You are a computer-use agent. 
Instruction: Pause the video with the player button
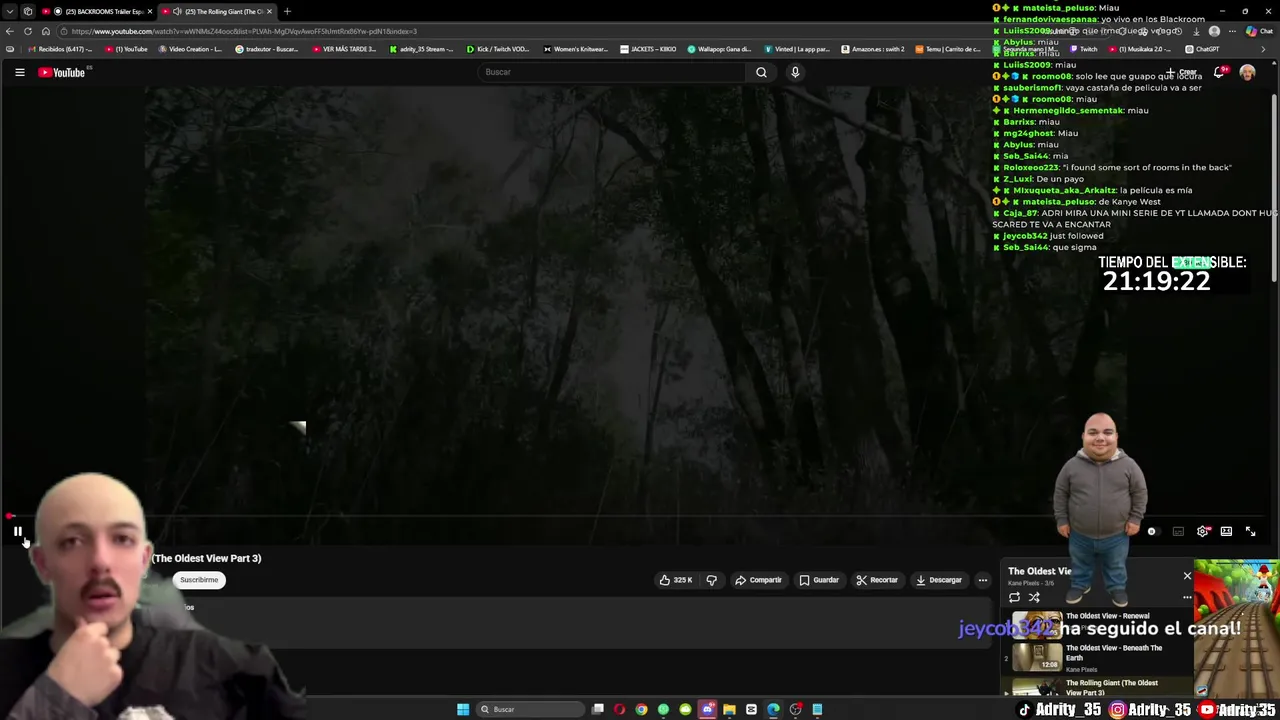(18, 531)
